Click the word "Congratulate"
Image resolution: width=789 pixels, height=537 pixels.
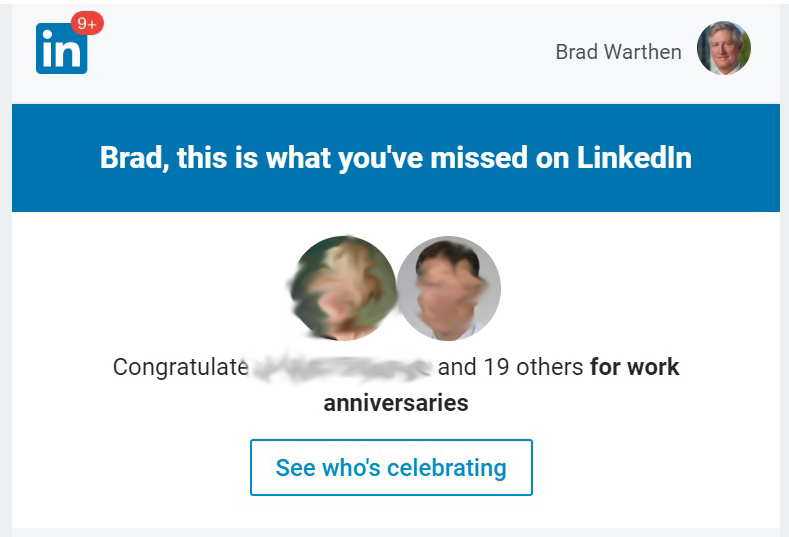pyautogui.click(x=181, y=367)
